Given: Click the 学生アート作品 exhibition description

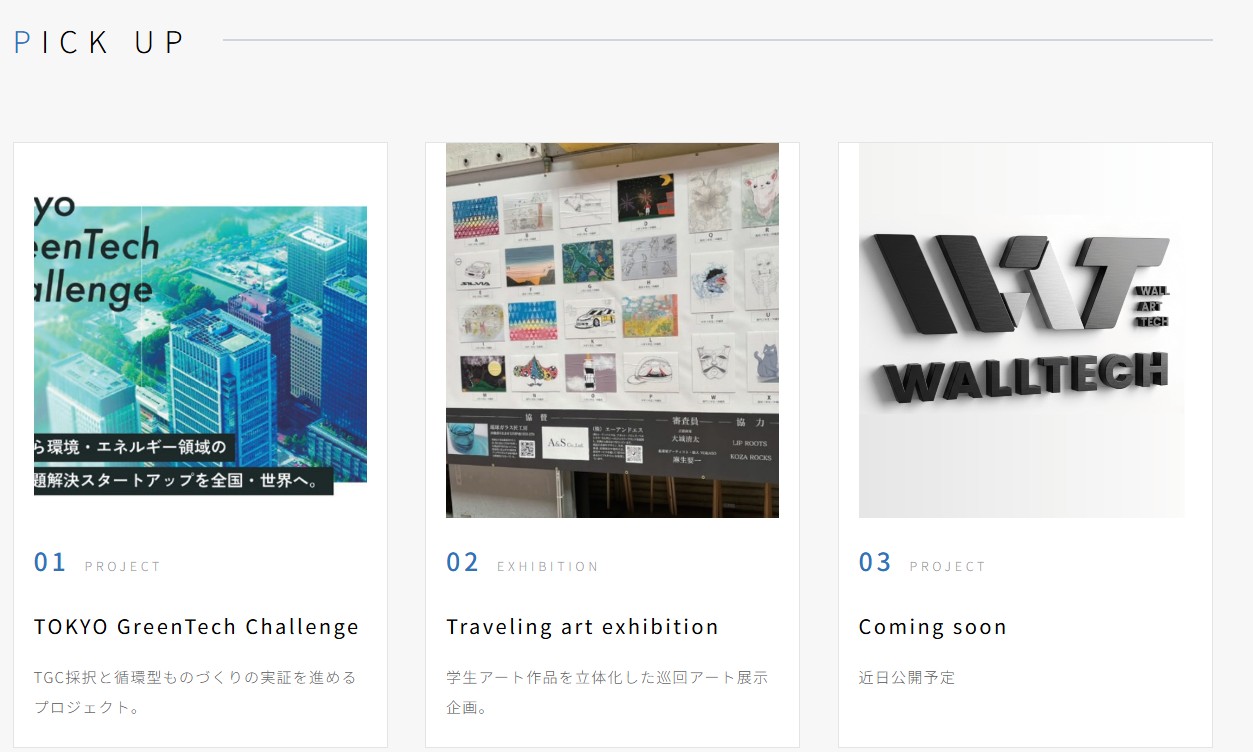Looking at the screenshot, I should (x=607, y=692).
